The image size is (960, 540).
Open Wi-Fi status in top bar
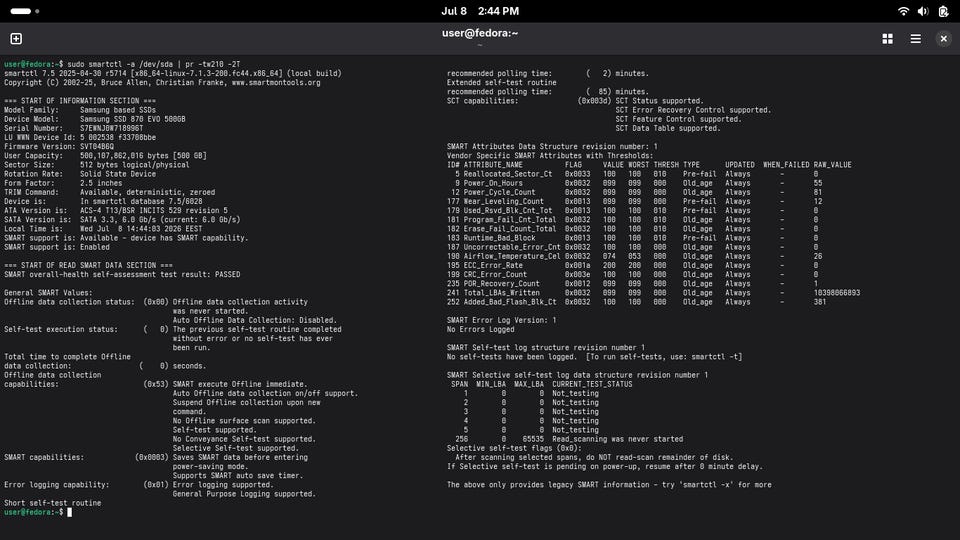[x=903, y=11]
